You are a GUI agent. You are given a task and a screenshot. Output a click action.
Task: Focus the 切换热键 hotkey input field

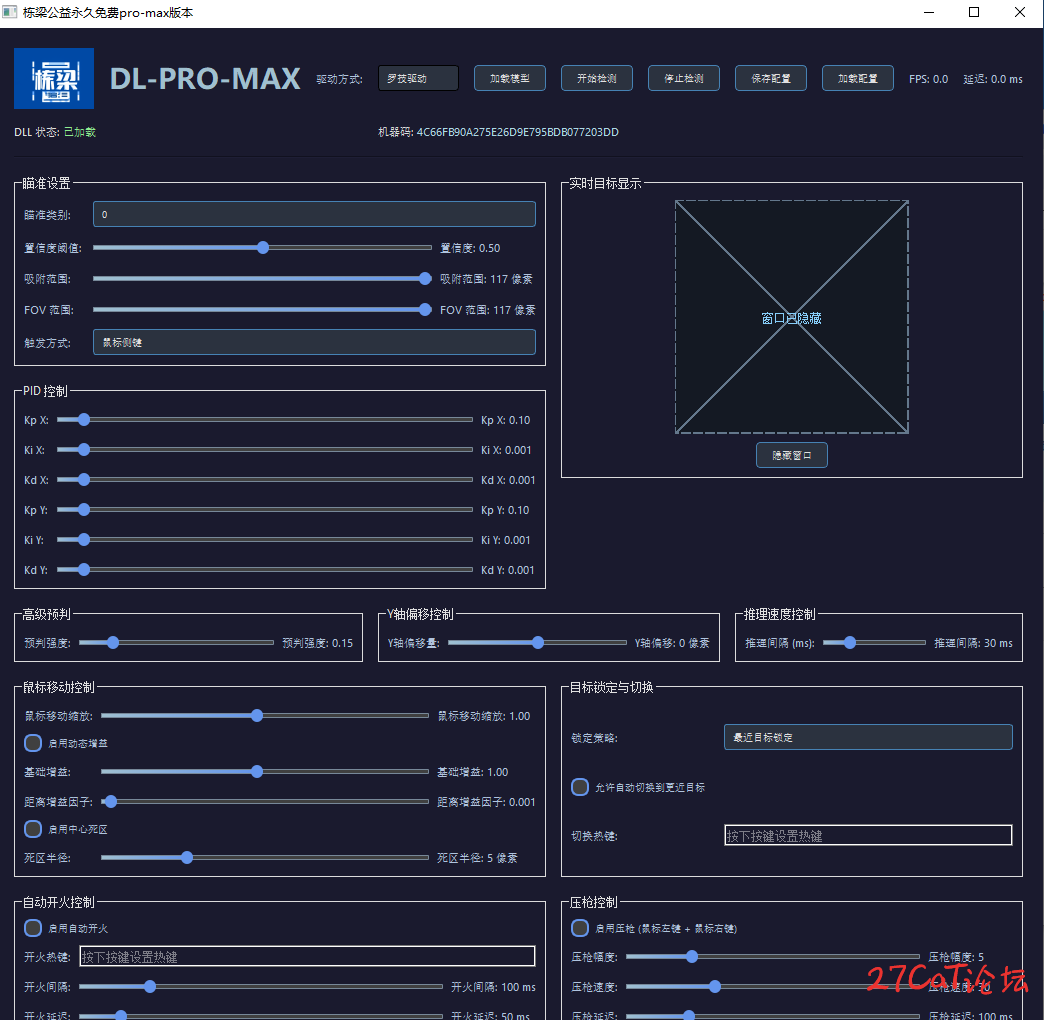[868, 835]
